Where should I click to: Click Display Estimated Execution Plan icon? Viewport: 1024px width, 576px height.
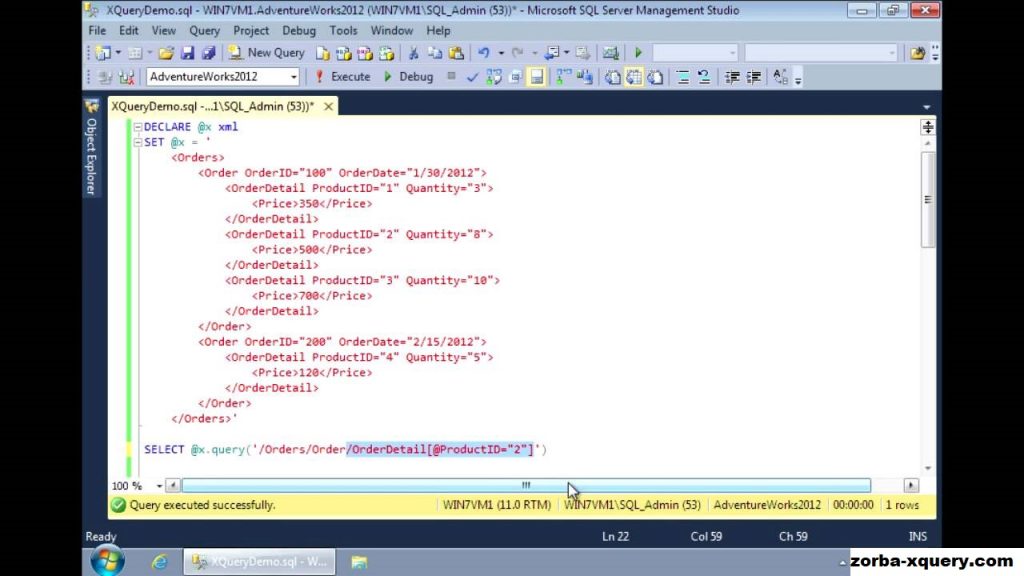click(494, 77)
